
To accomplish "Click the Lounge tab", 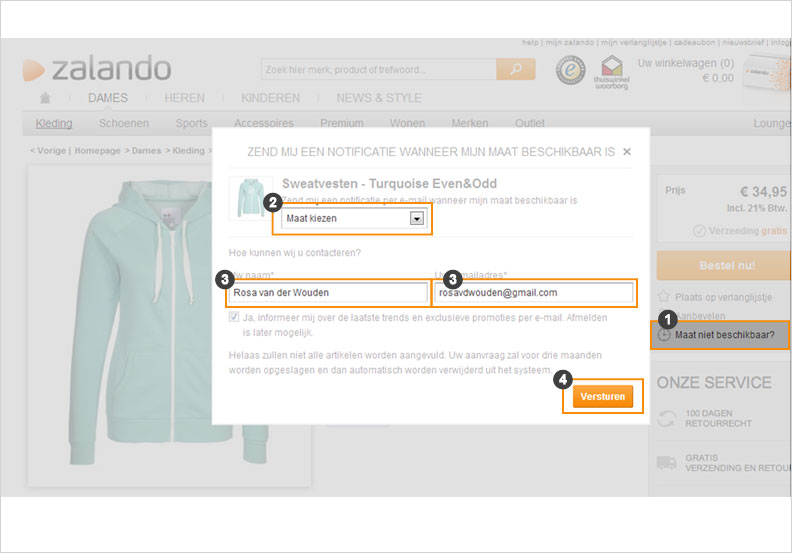I will 772,123.
